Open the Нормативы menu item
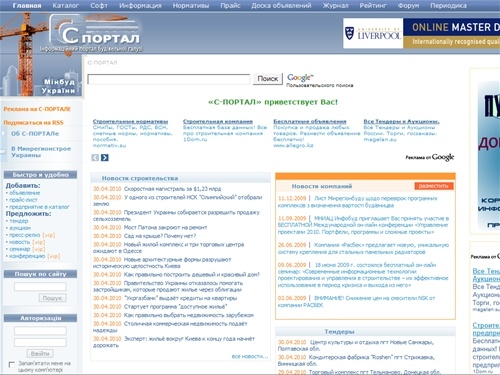Image resolution: width=500 pixels, height=375 pixels. (x=191, y=6)
